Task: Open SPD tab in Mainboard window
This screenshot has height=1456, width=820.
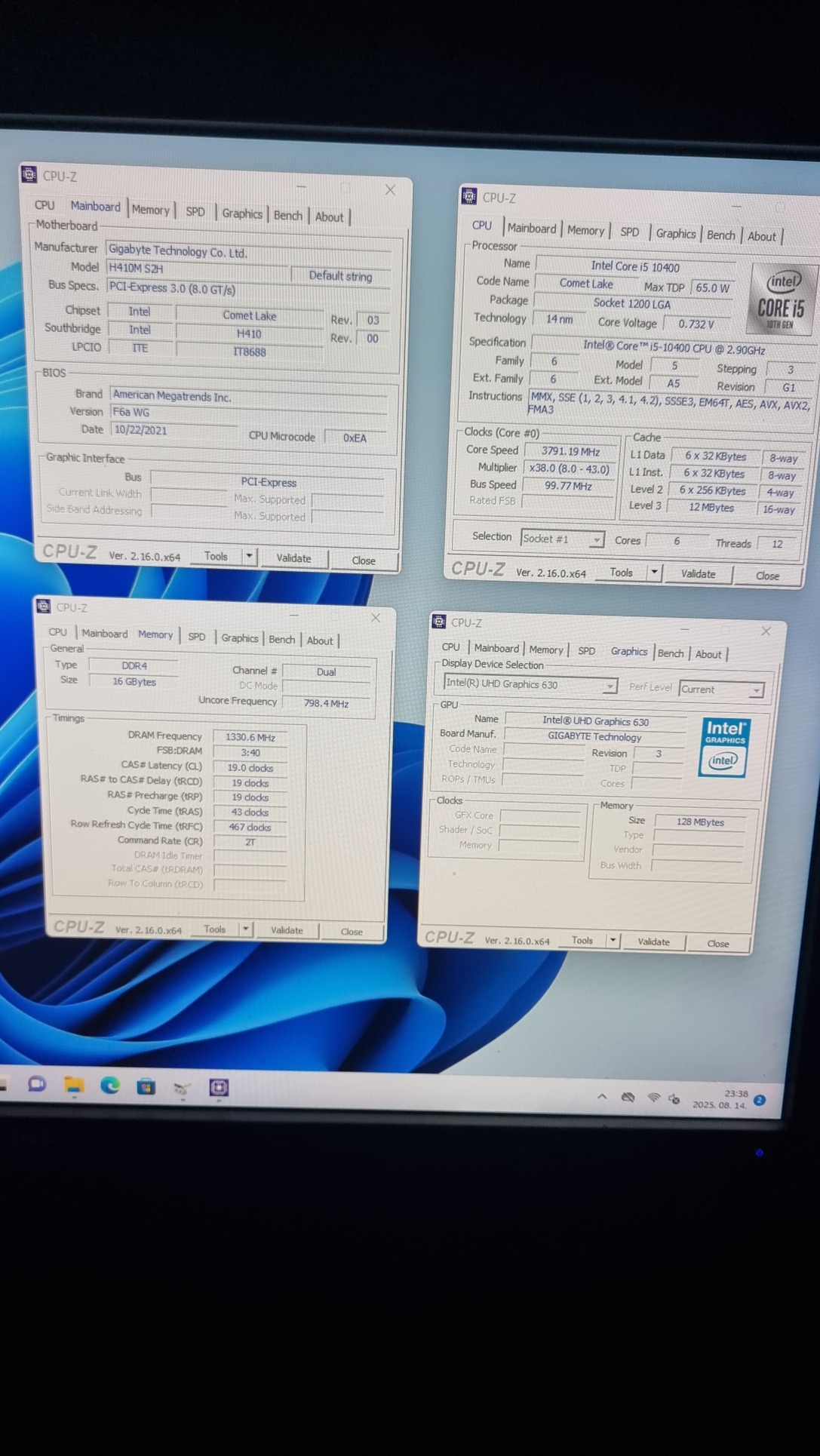Action: (195, 212)
